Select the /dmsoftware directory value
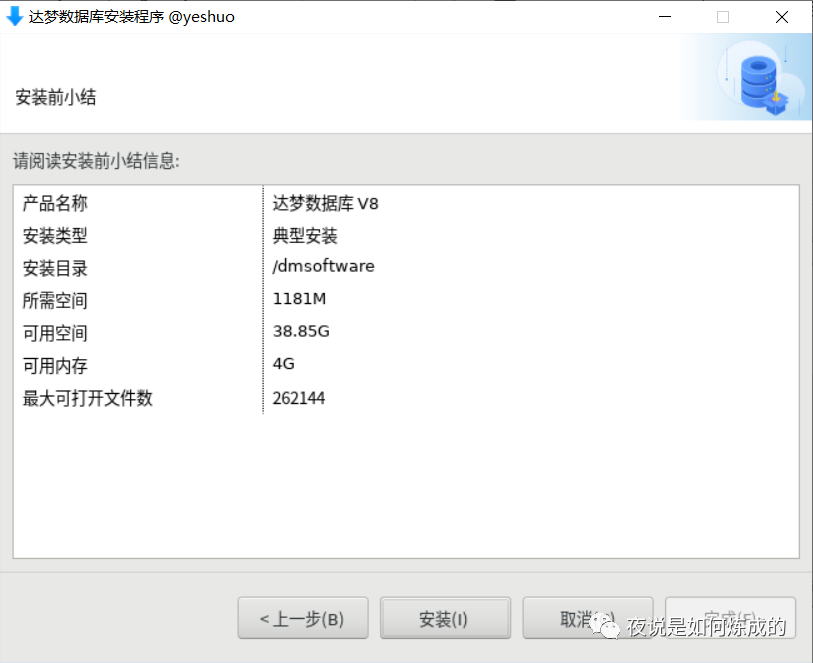 point(324,266)
